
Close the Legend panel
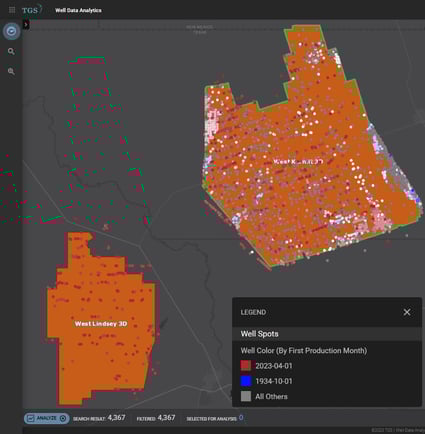[407, 312]
